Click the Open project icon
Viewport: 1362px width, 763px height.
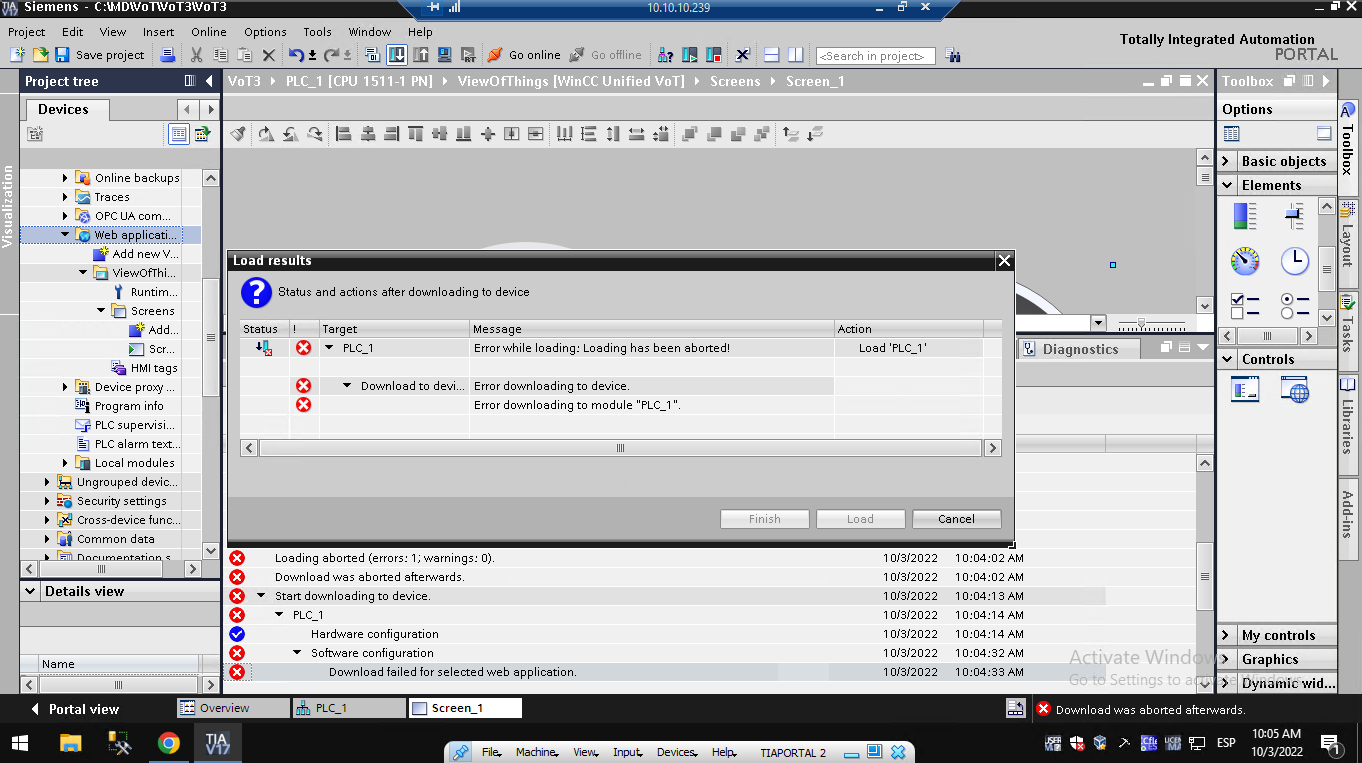41,55
